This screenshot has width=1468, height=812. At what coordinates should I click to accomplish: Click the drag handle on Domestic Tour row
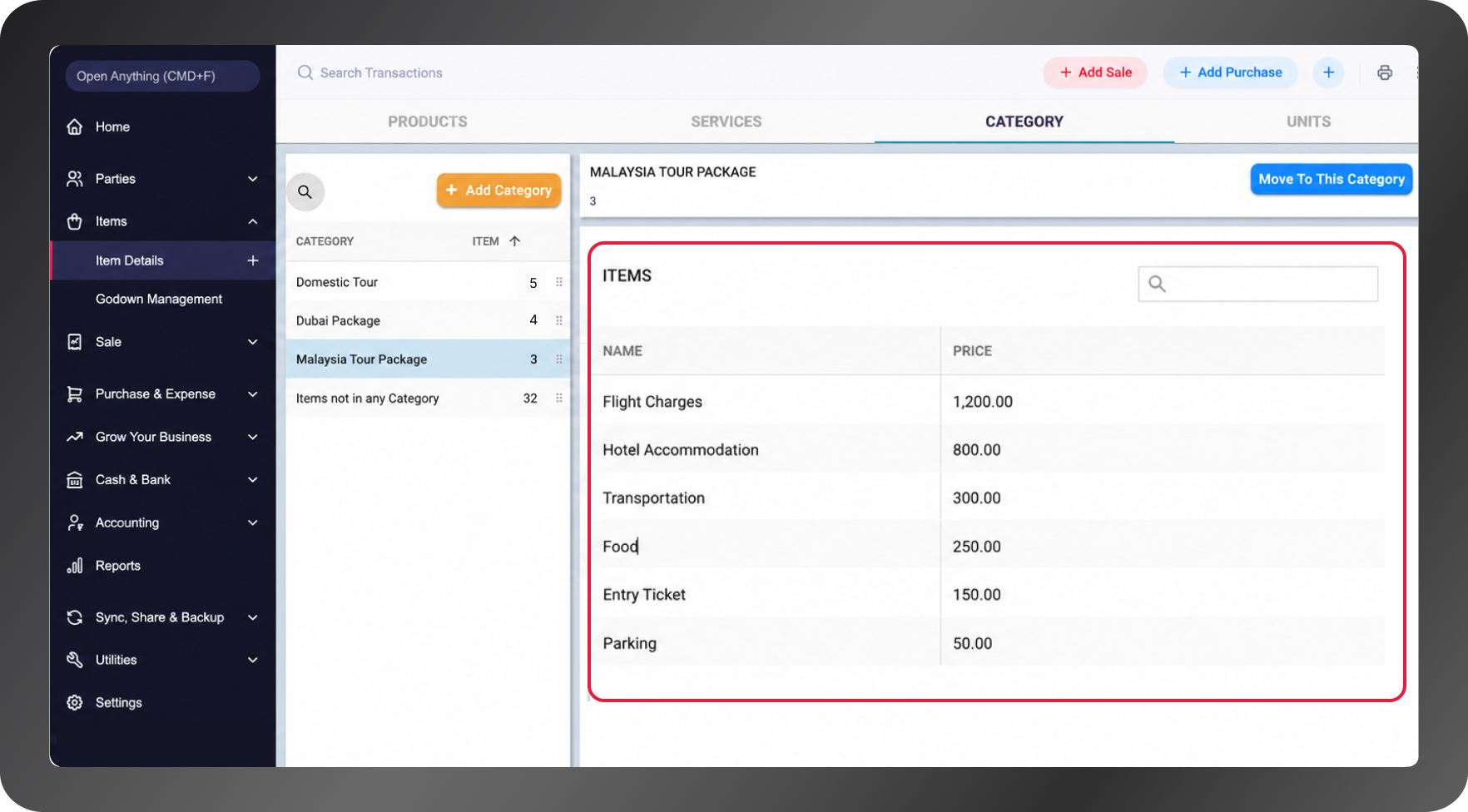(559, 282)
